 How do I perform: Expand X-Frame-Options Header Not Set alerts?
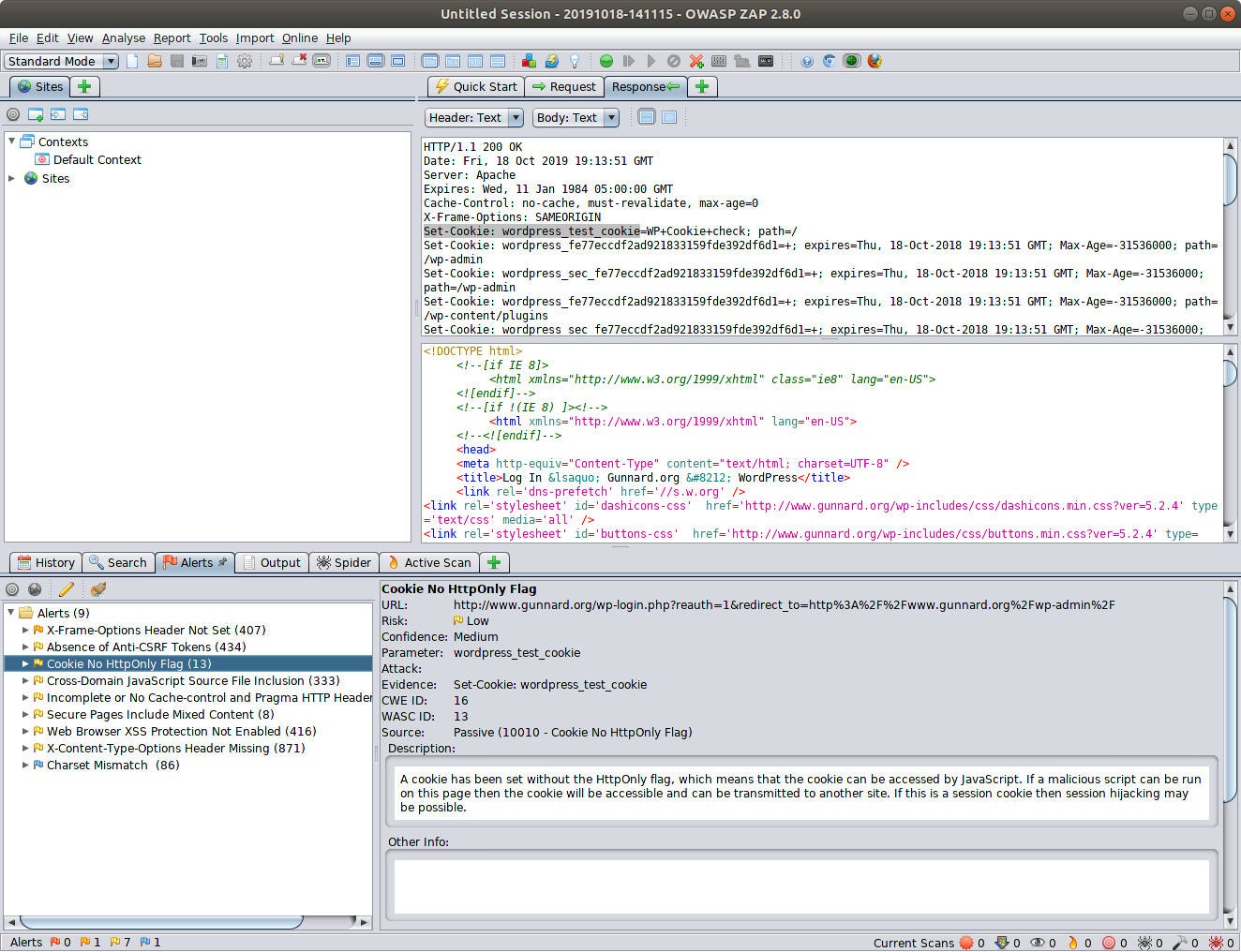click(x=25, y=631)
